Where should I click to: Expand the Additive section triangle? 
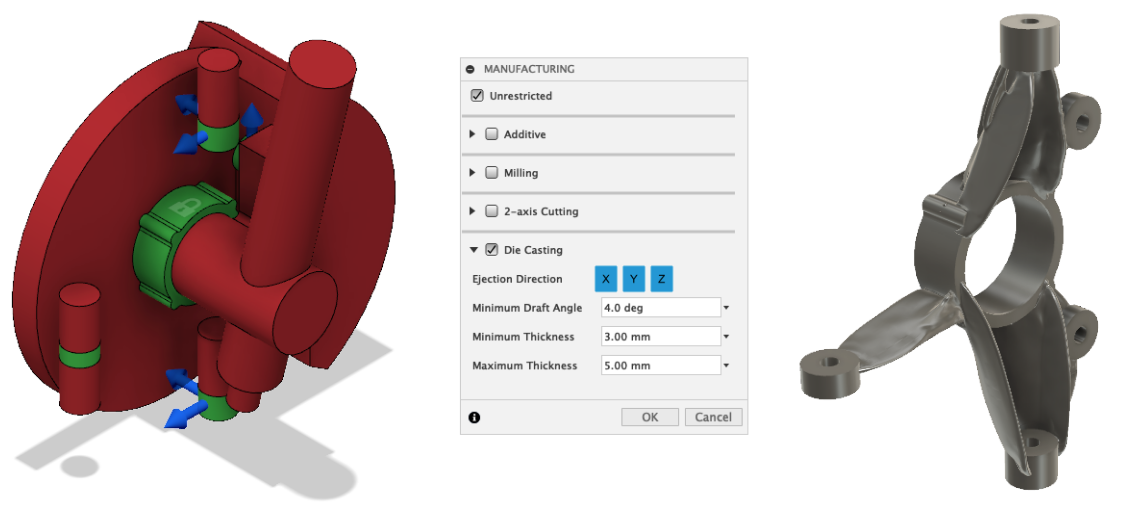473,133
